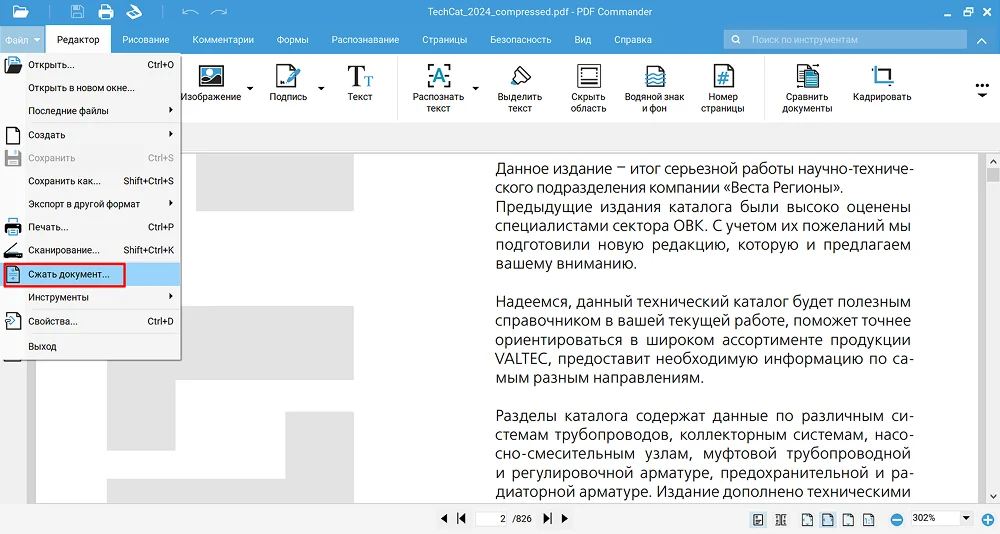Viewport: 1000px width, 534px height.
Task: Click the Текст tool icon
Action: tap(359, 78)
